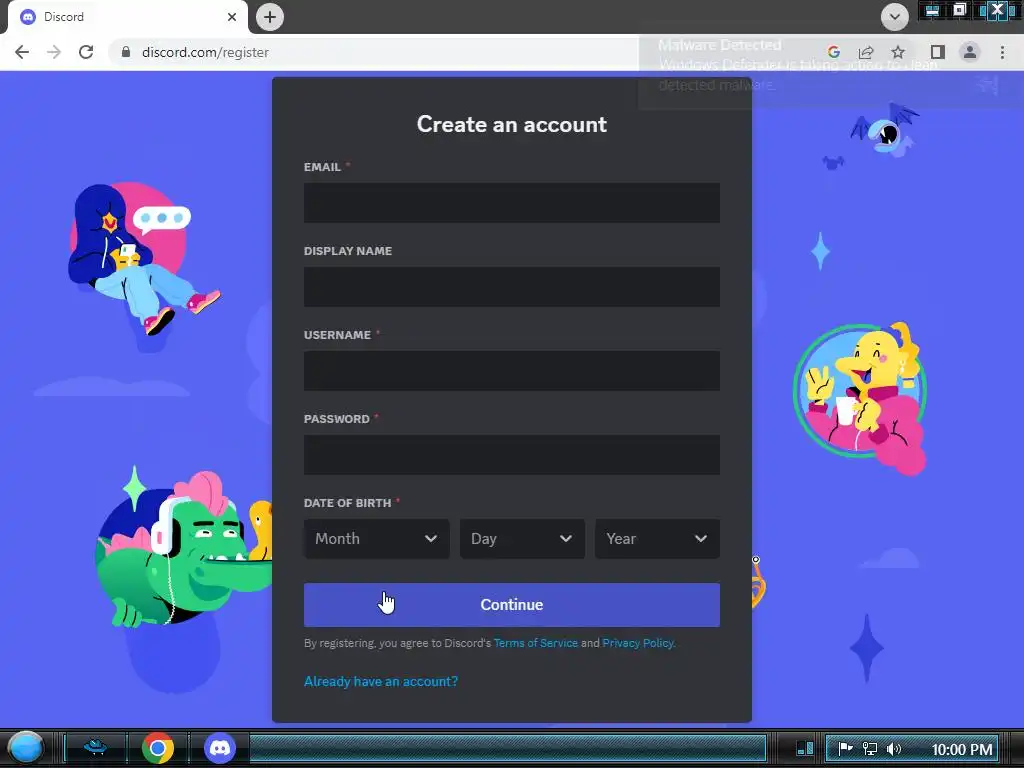Share this page icon

(x=866, y=52)
